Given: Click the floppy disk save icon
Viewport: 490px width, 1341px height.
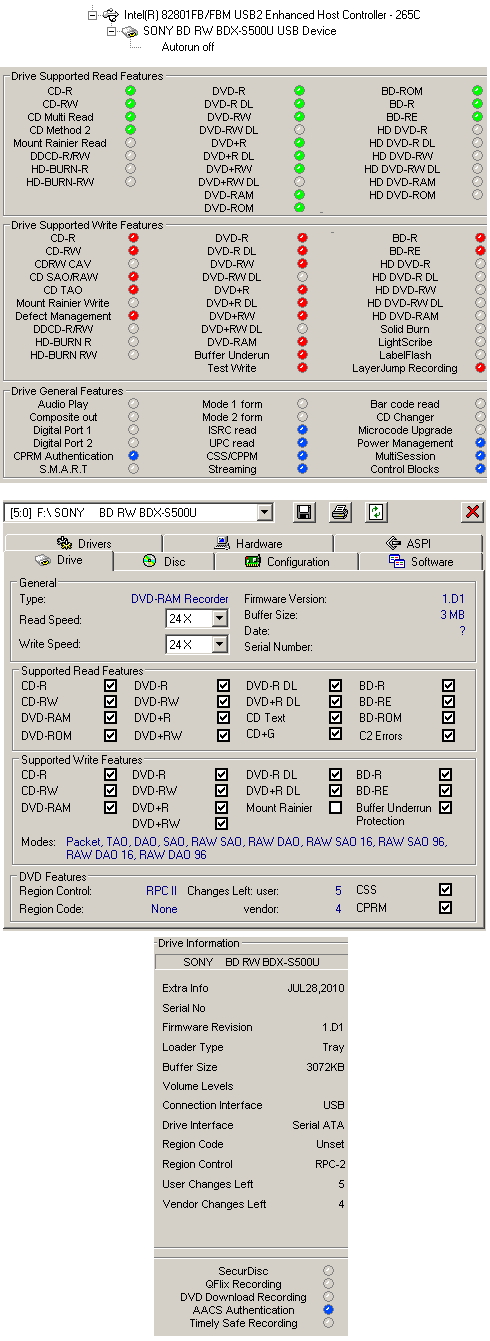Looking at the screenshot, I should [x=304, y=512].
